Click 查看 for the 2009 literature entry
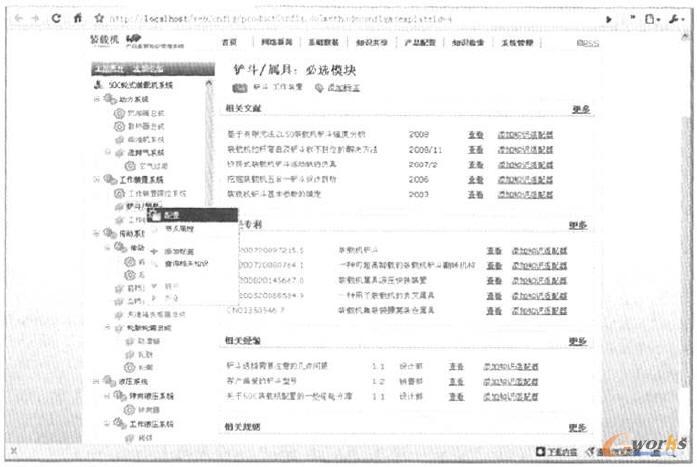This screenshot has height=467, width=697. (x=475, y=133)
